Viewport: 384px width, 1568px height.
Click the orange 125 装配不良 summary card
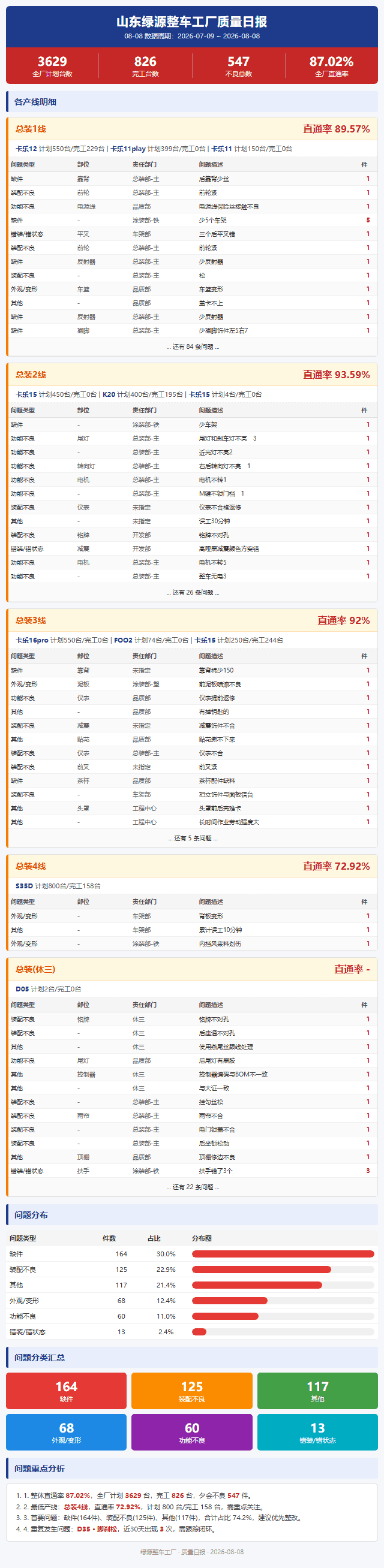pyautogui.click(x=192, y=1391)
